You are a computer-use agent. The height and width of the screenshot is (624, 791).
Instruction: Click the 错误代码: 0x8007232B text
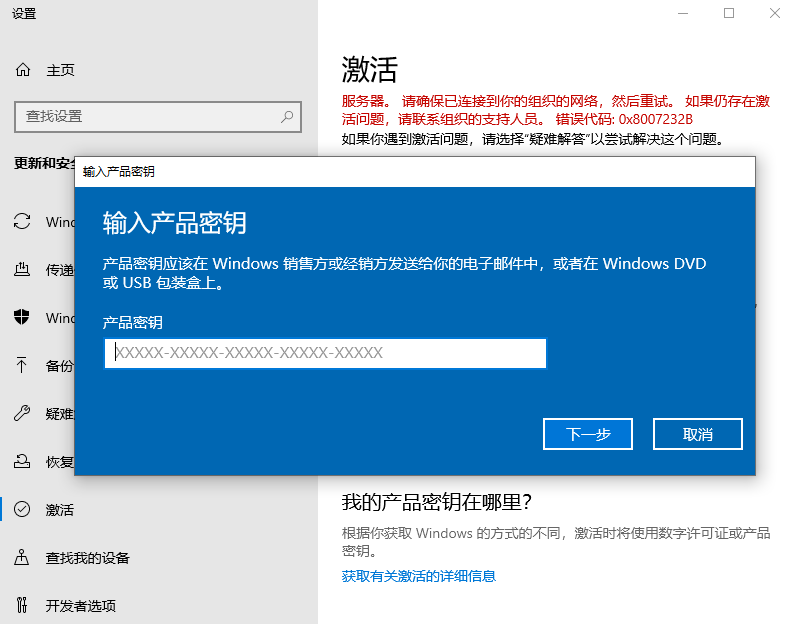(x=624, y=120)
